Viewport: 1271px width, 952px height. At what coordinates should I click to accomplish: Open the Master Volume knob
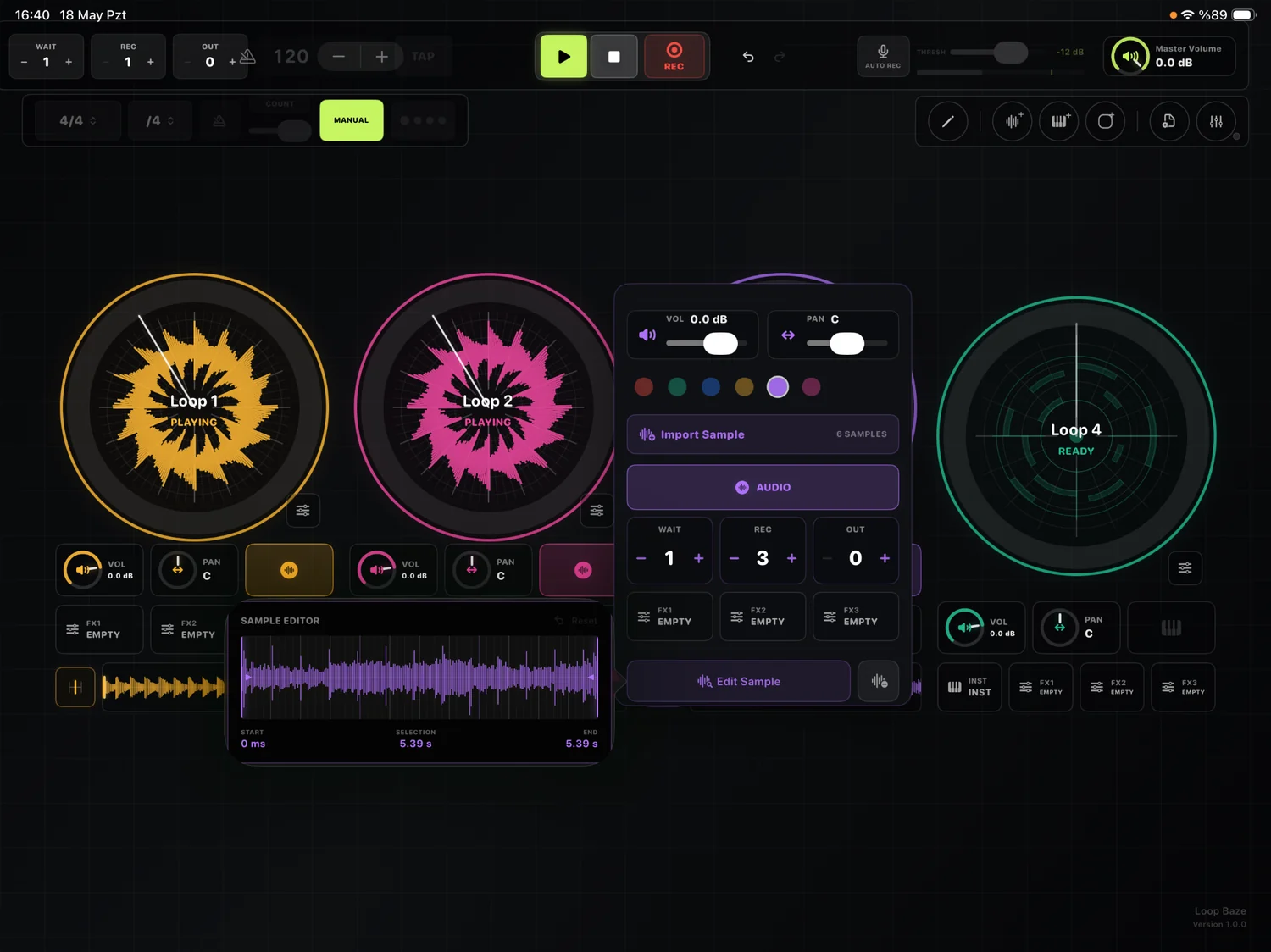[x=1130, y=57]
